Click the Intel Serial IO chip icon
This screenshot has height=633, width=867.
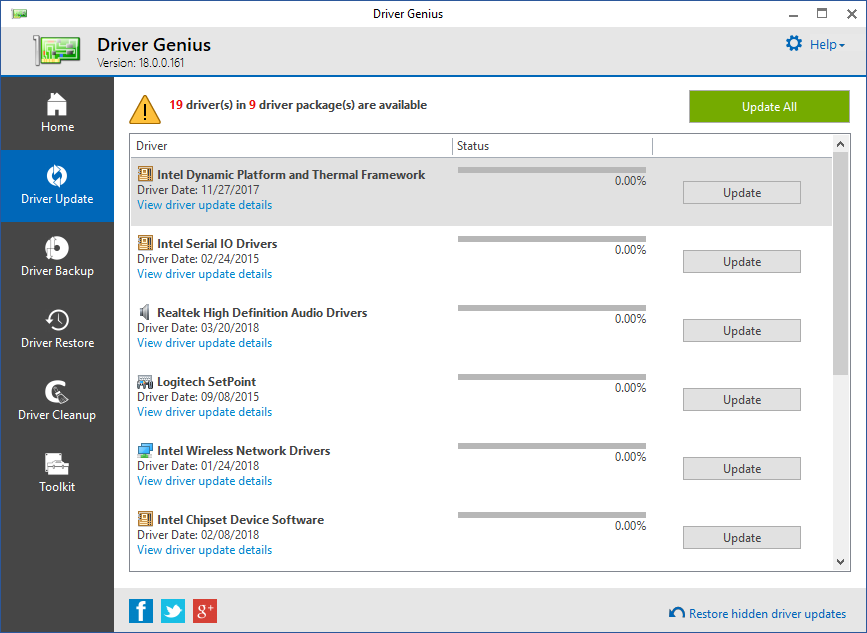pyautogui.click(x=145, y=243)
